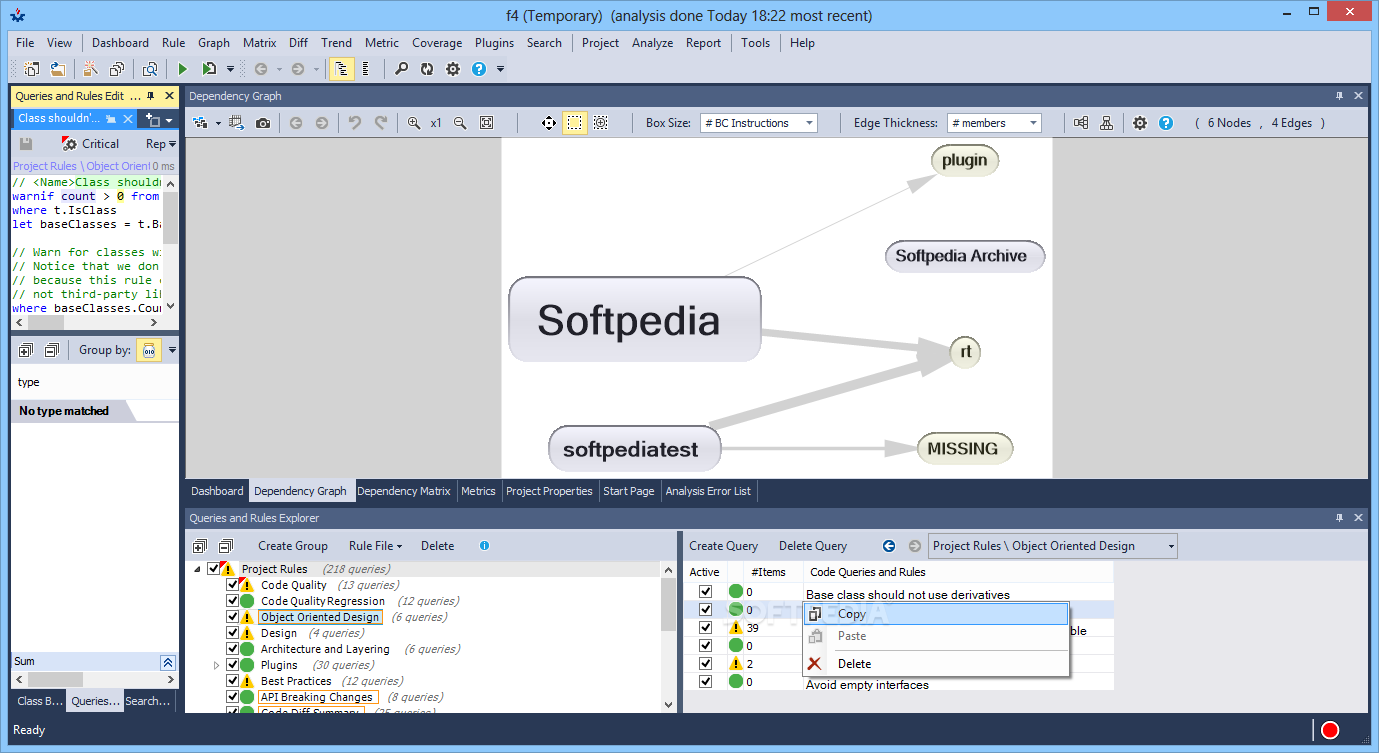The image size is (1379, 753).
Task: Switch to the Analysis Error List tab
Action: [708, 491]
